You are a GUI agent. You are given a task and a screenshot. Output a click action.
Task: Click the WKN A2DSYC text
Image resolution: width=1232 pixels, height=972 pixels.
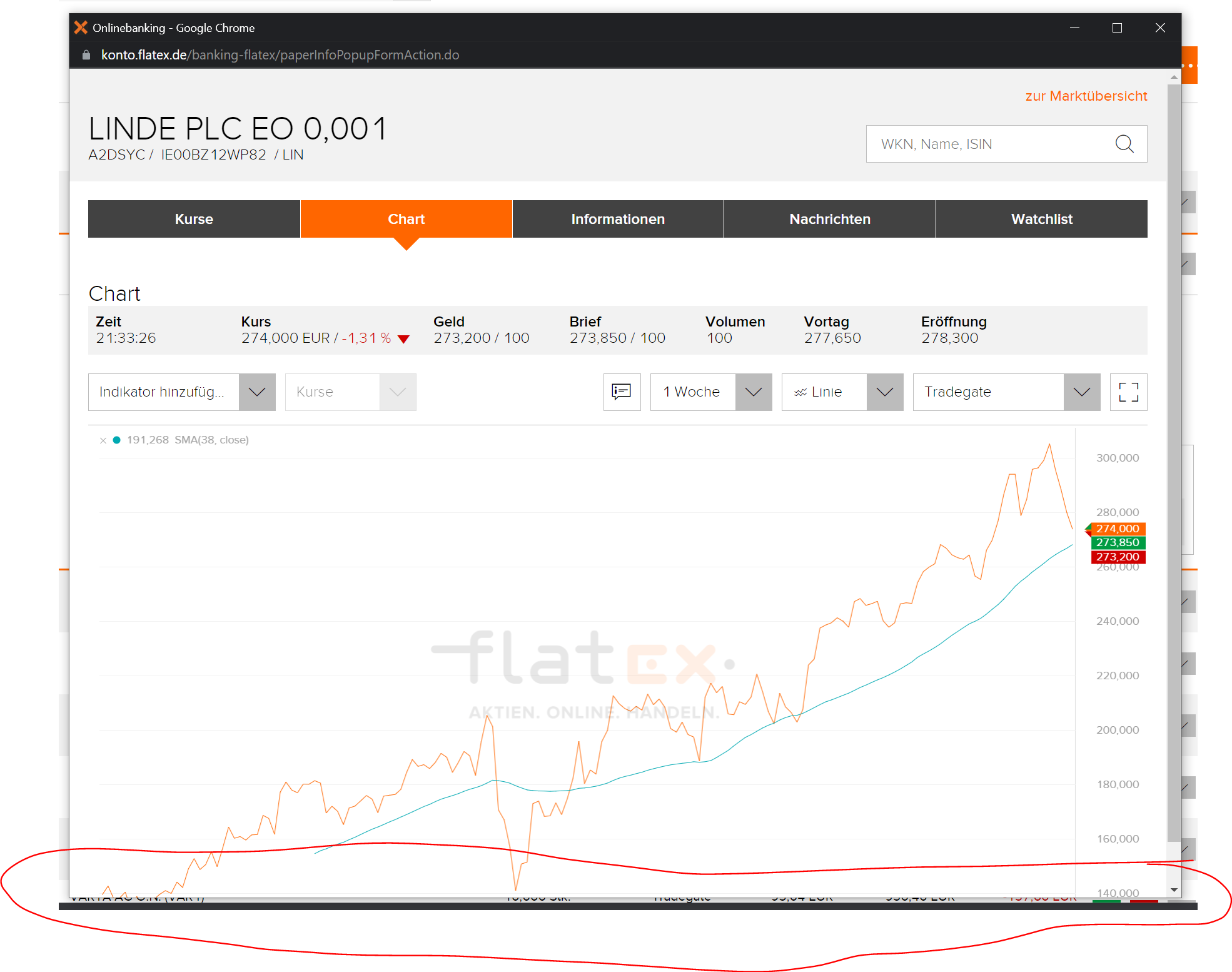tap(117, 154)
